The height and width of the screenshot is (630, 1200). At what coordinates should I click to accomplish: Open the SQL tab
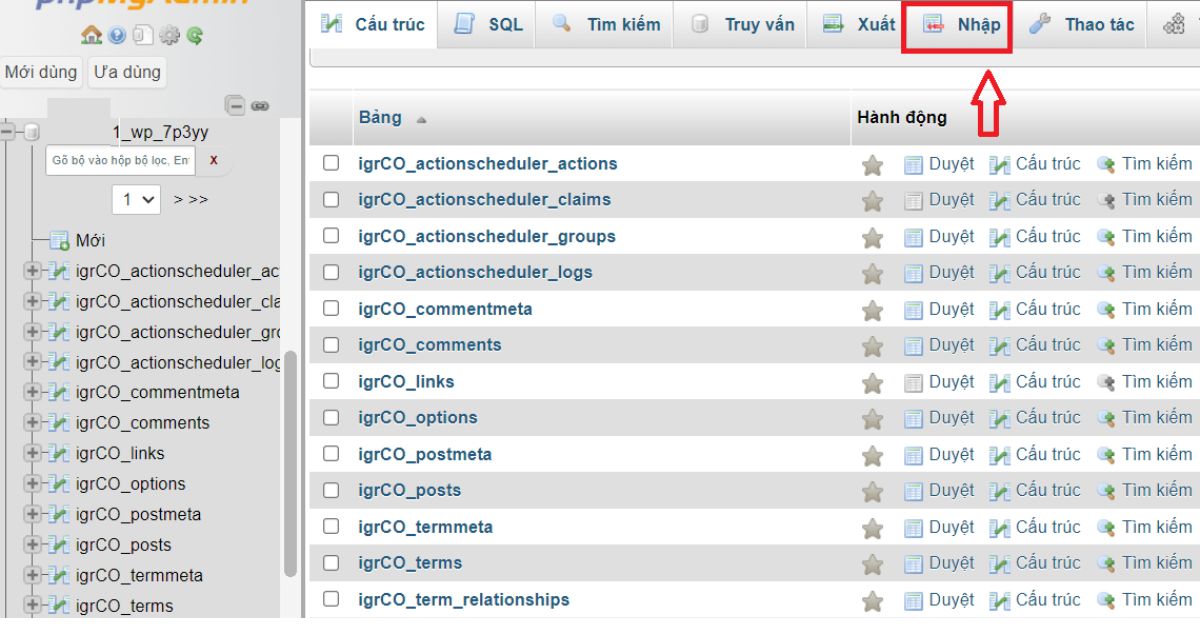pyautogui.click(x=491, y=25)
